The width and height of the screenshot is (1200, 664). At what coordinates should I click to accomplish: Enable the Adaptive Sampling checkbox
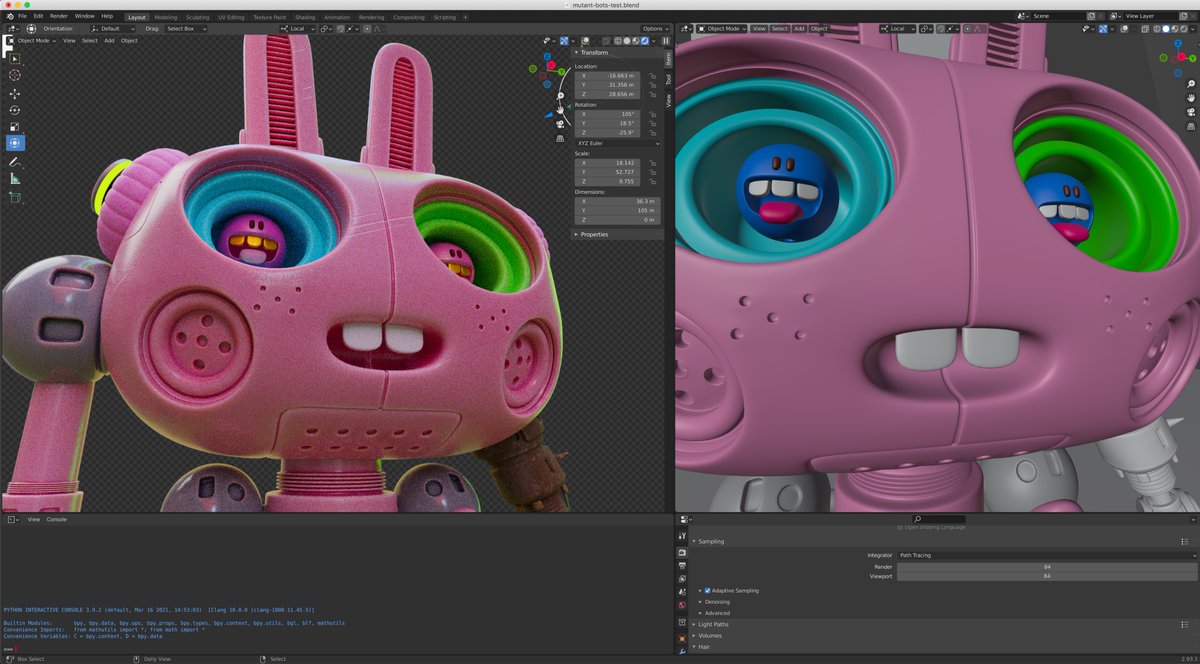coord(707,591)
